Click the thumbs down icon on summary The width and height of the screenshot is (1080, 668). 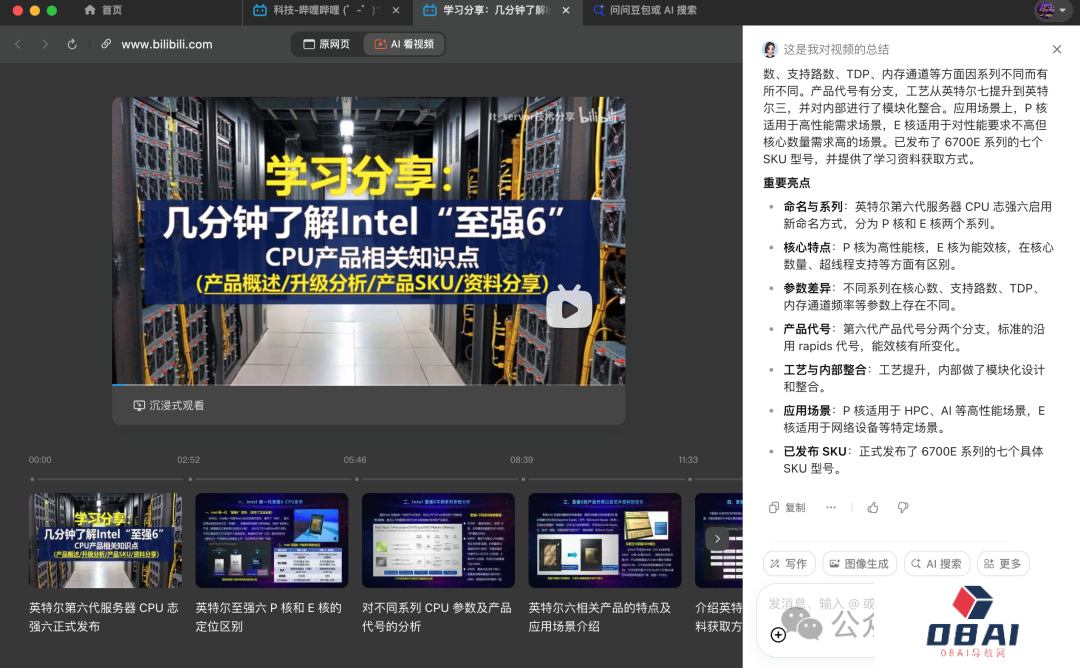[903, 507]
